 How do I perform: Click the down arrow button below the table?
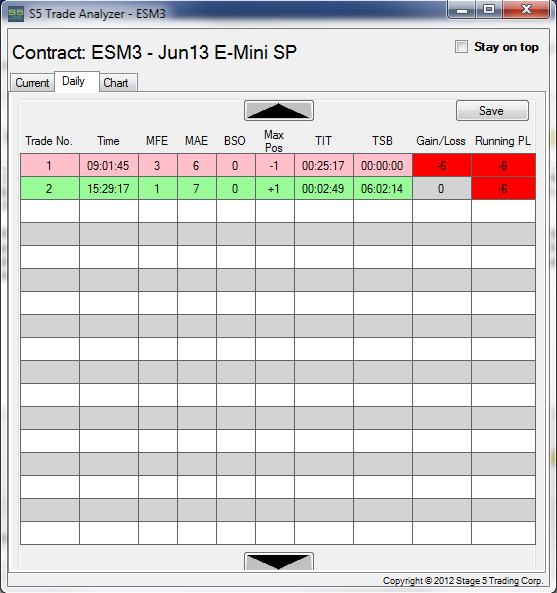[279, 561]
